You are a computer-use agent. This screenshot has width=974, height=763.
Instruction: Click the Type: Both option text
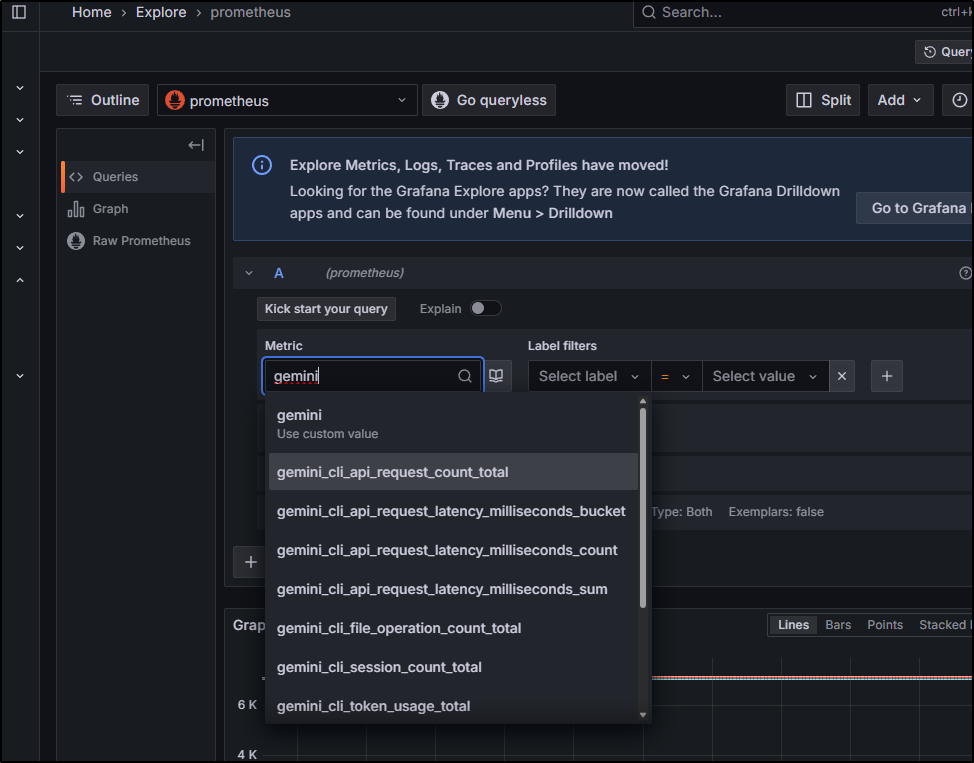coord(681,512)
